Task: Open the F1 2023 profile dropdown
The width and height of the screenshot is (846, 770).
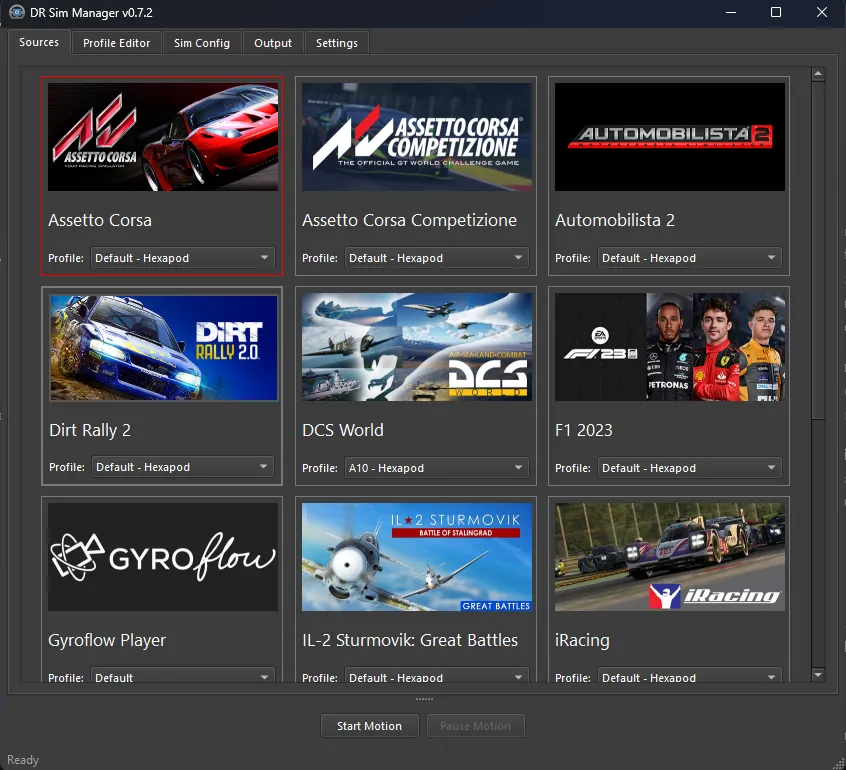Action: [690, 468]
